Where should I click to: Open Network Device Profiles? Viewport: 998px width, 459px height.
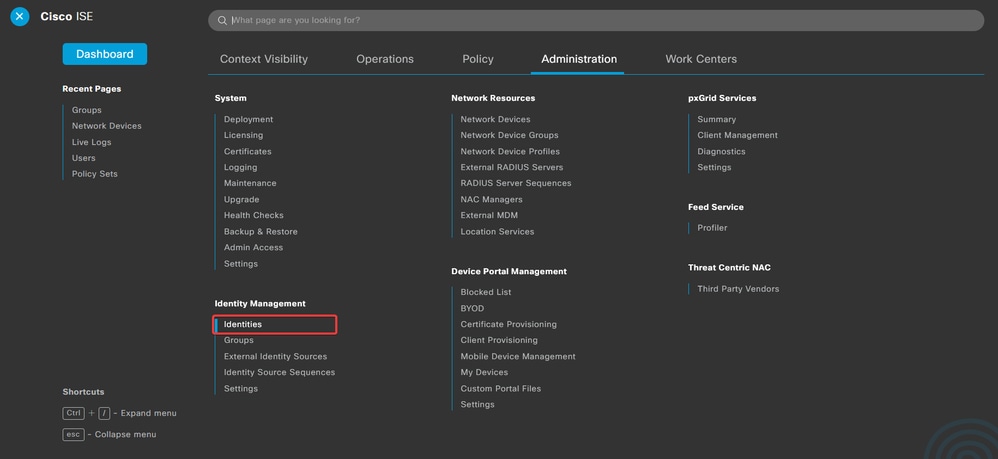coord(510,152)
